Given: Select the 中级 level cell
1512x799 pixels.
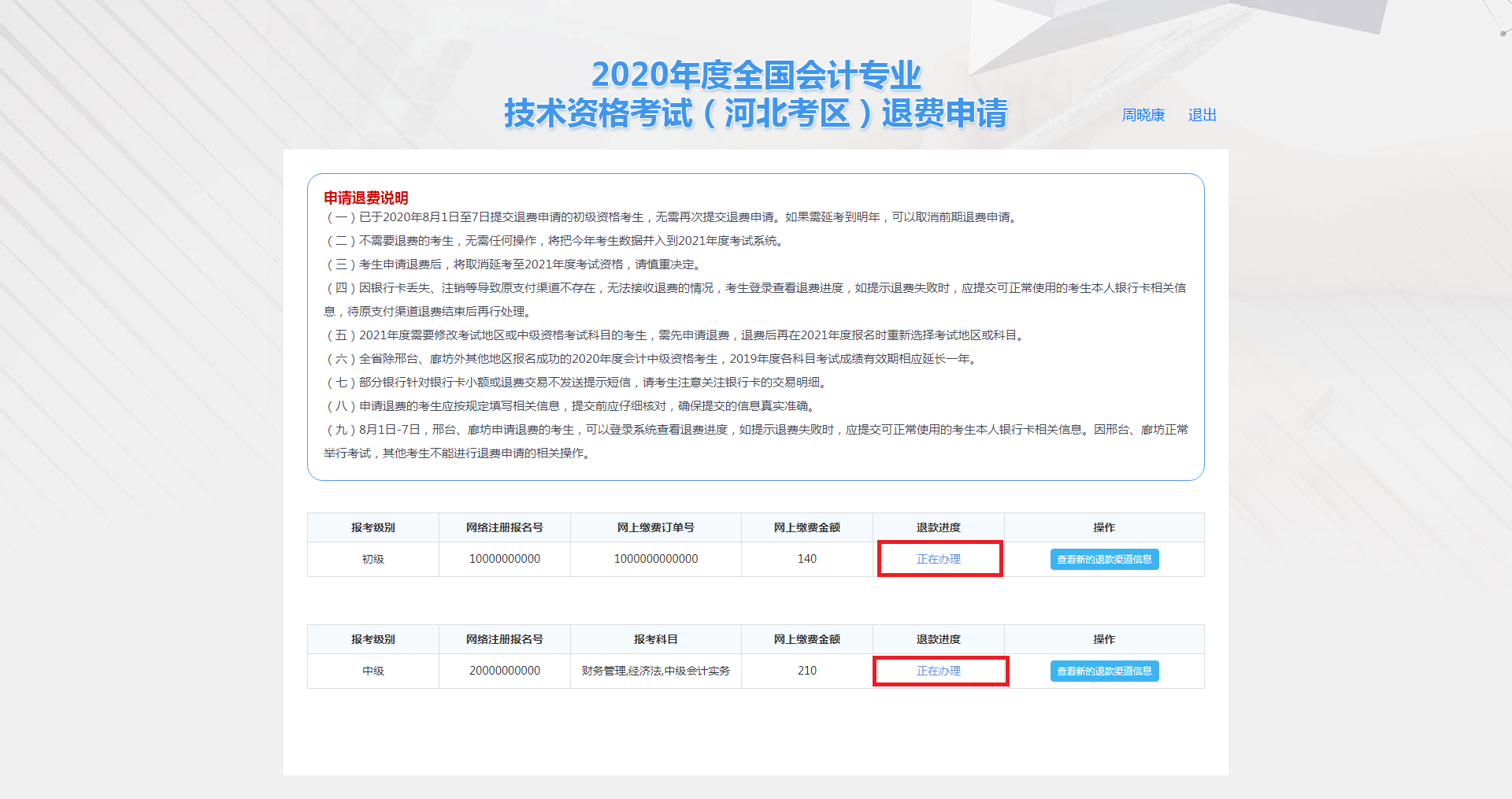Looking at the screenshot, I should click(x=373, y=671).
